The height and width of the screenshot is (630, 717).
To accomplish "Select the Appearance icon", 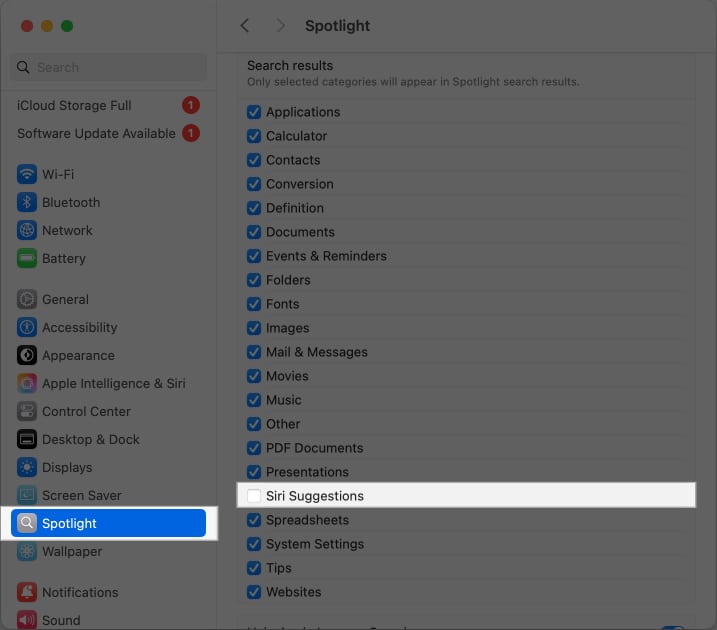I will (27, 355).
